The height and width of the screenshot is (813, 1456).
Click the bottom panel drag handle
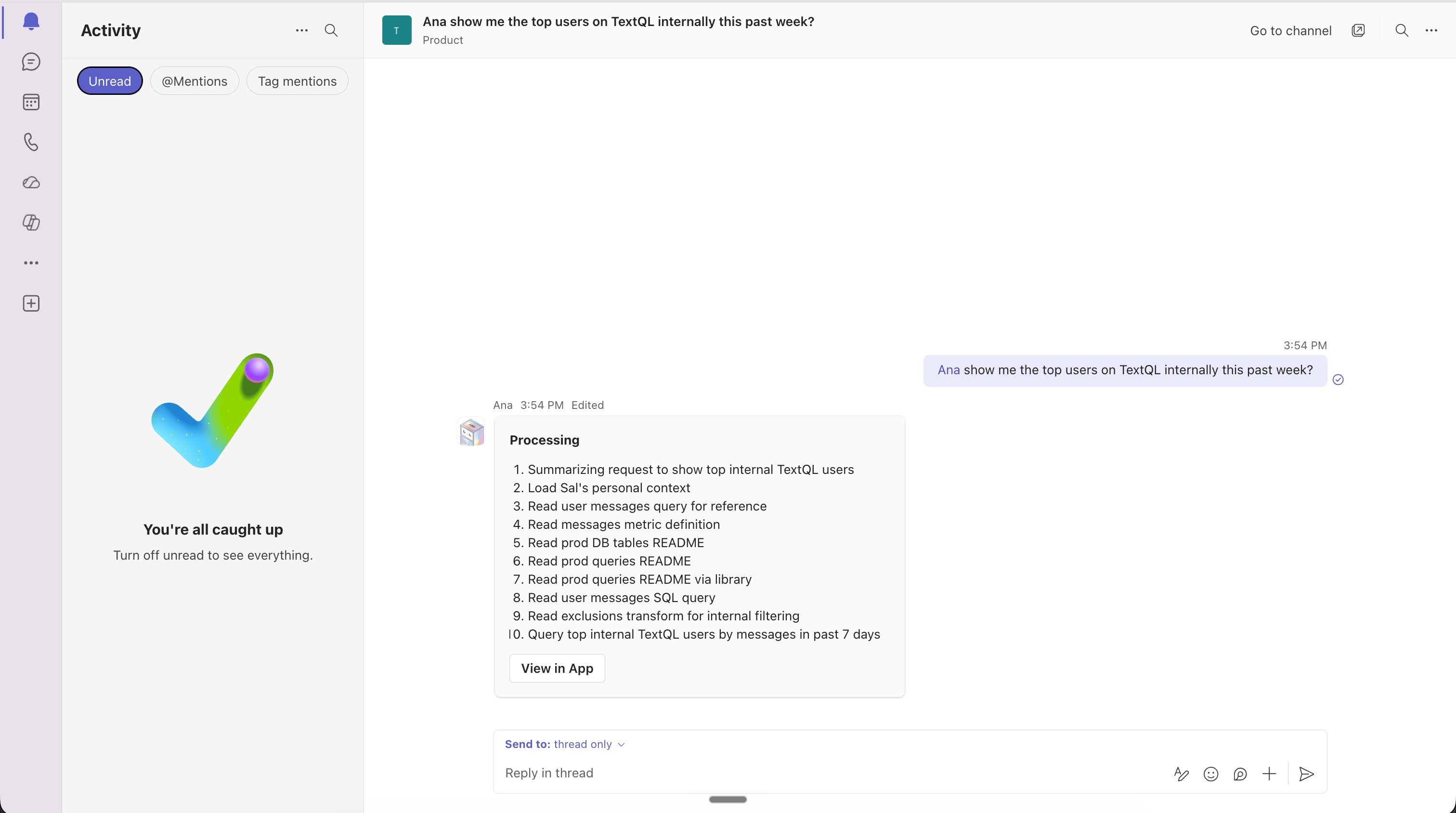click(x=728, y=799)
